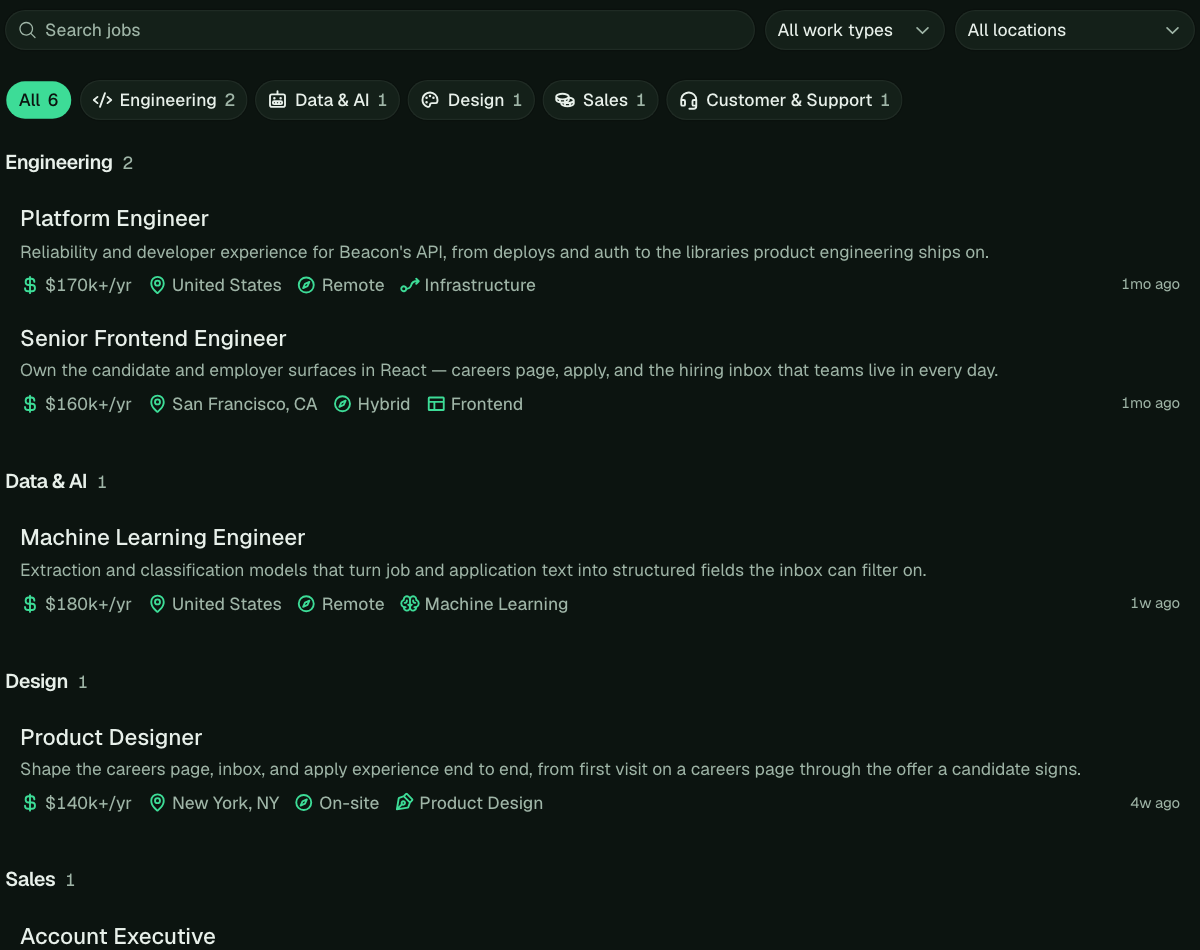Click chevron arrow in All work types

[922, 30]
